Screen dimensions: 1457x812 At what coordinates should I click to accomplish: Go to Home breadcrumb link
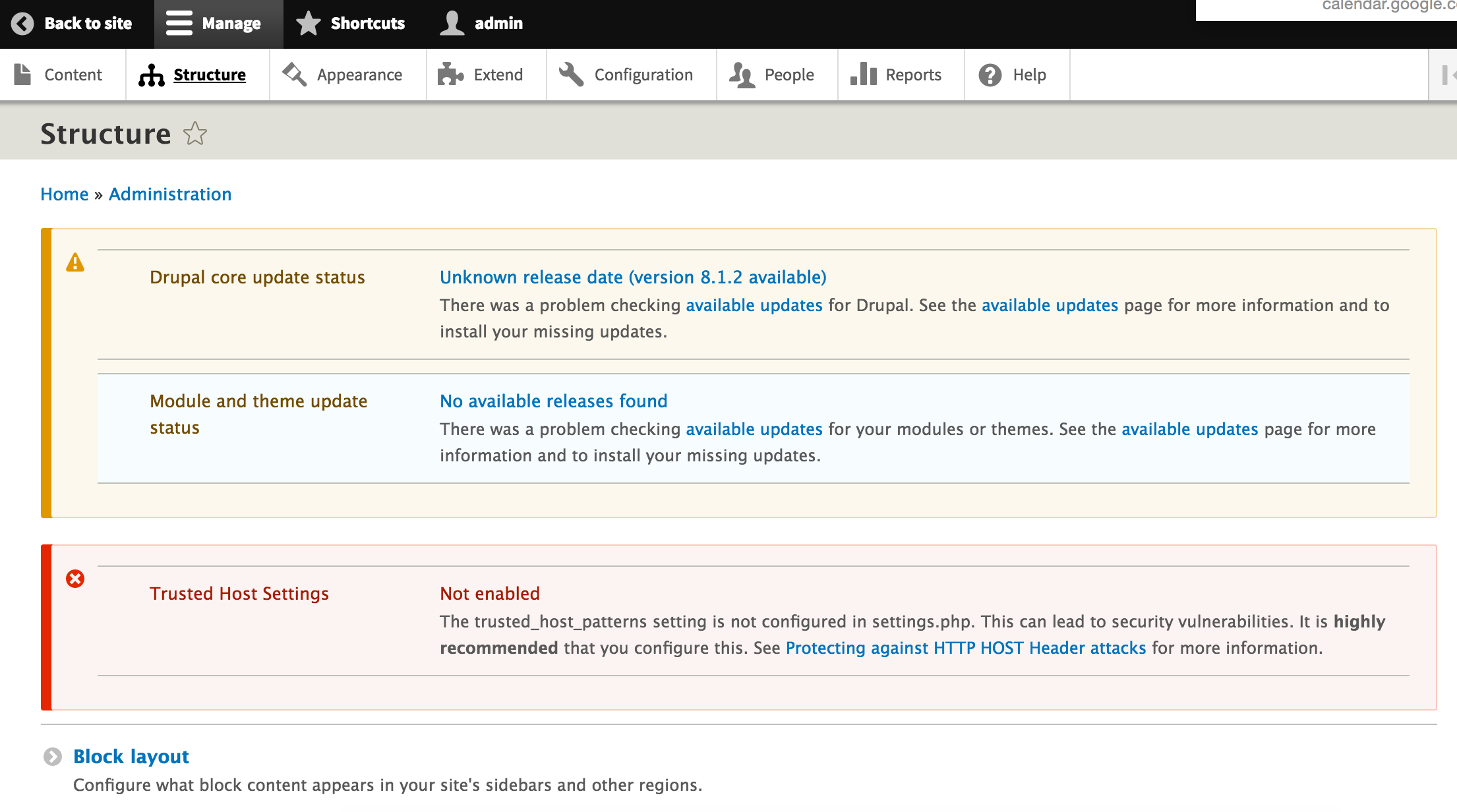pos(65,194)
